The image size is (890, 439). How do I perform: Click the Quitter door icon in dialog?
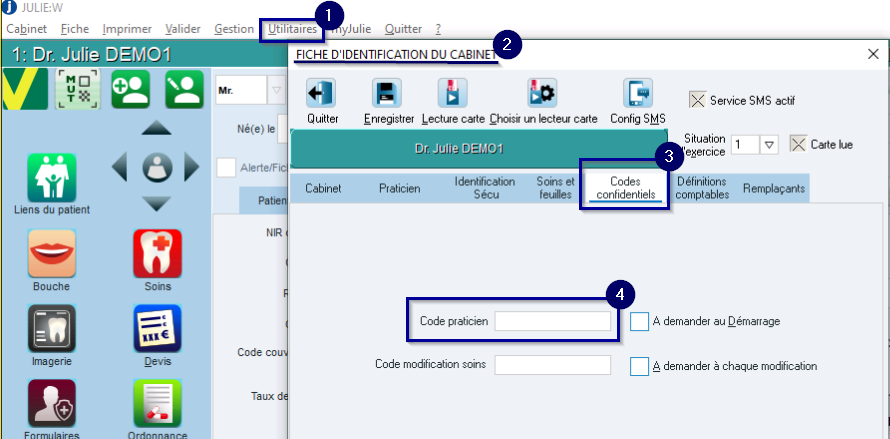pyautogui.click(x=322, y=93)
